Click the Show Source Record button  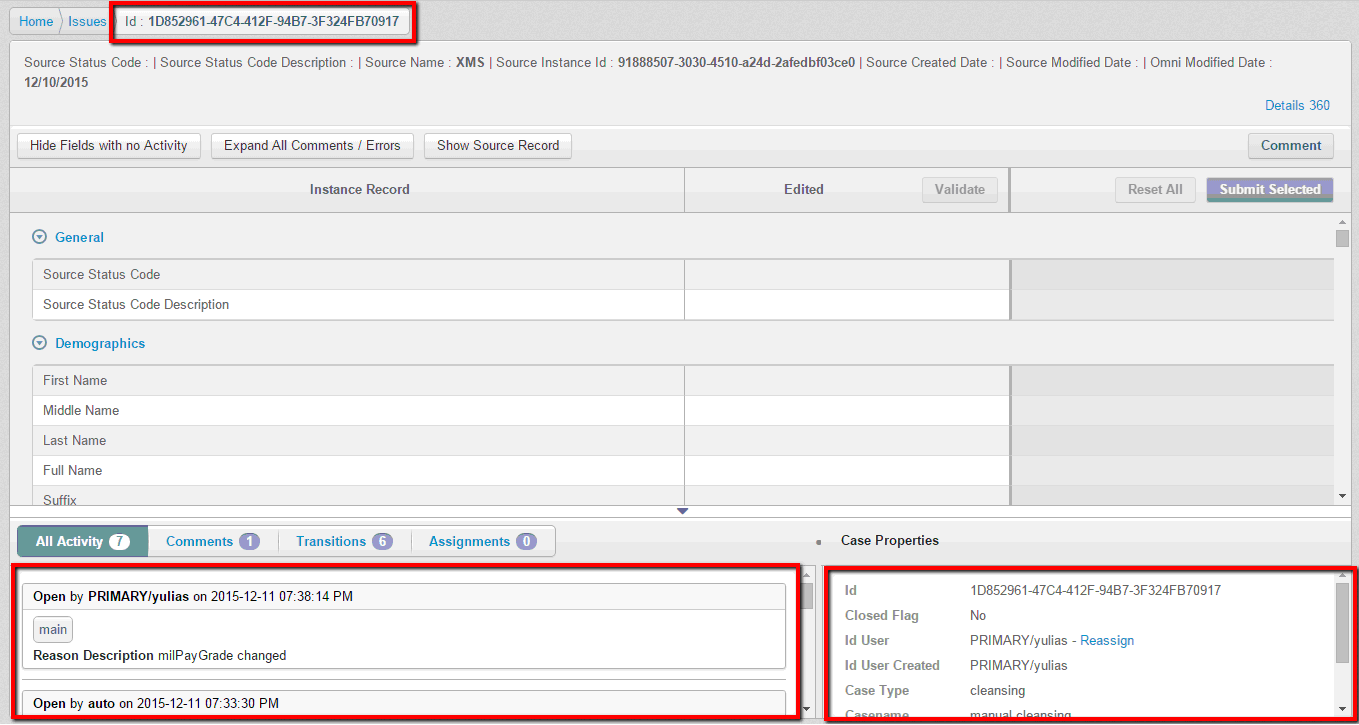click(x=498, y=146)
